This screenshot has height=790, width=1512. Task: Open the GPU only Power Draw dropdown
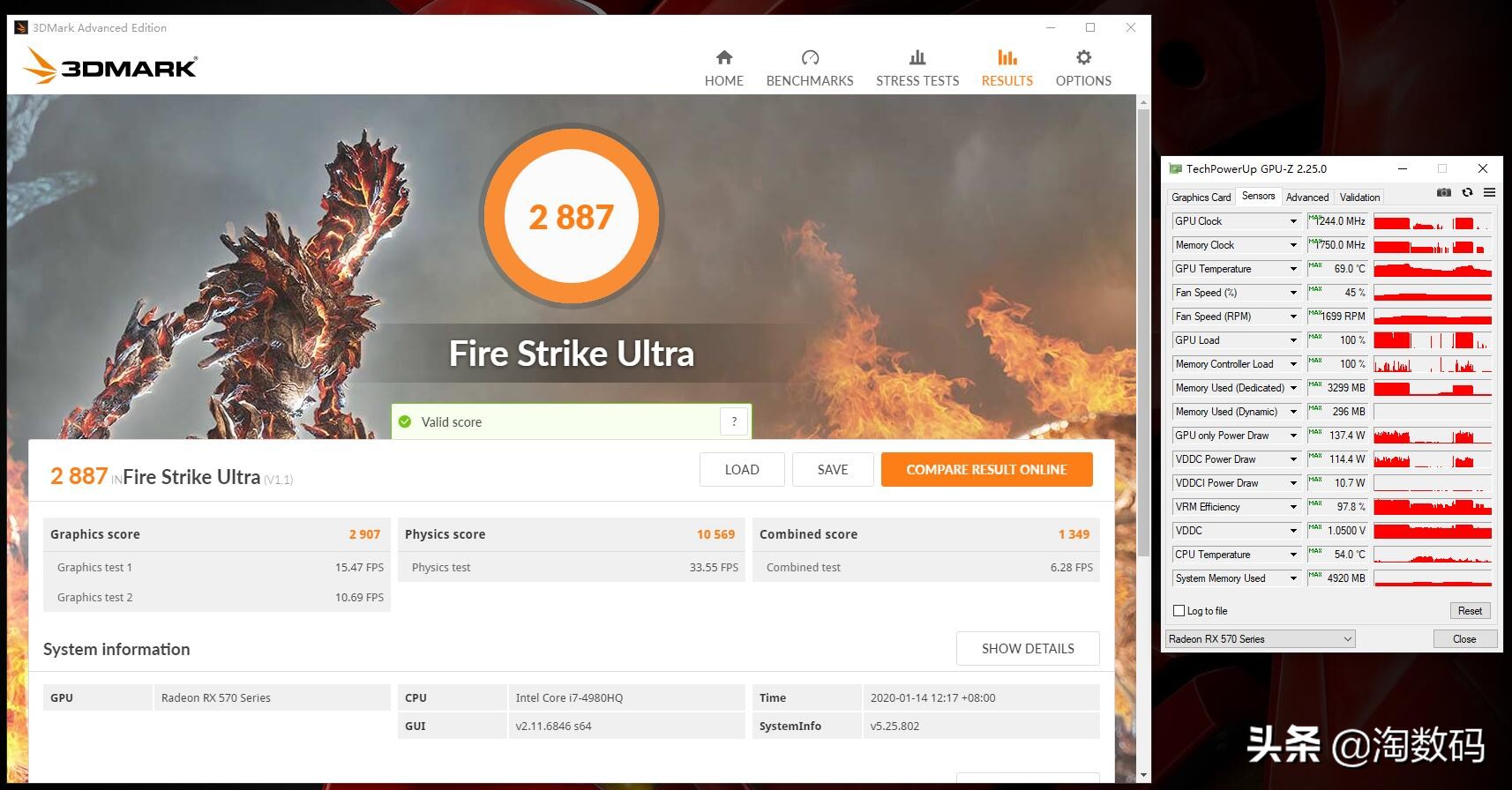tap(1293, 436)
